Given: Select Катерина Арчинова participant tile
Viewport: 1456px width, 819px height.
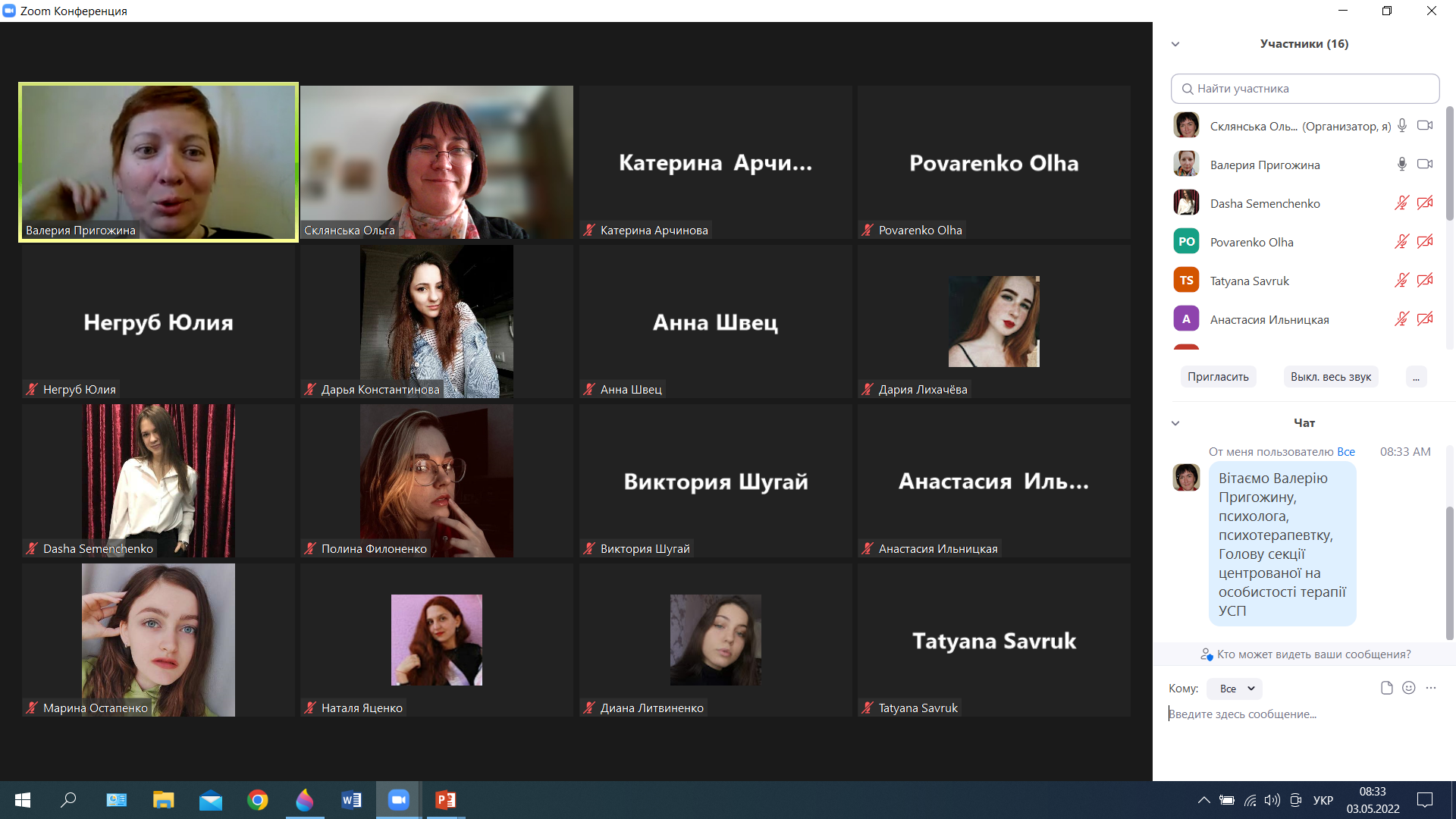Looking at the screenshot, I should (716, 162).
